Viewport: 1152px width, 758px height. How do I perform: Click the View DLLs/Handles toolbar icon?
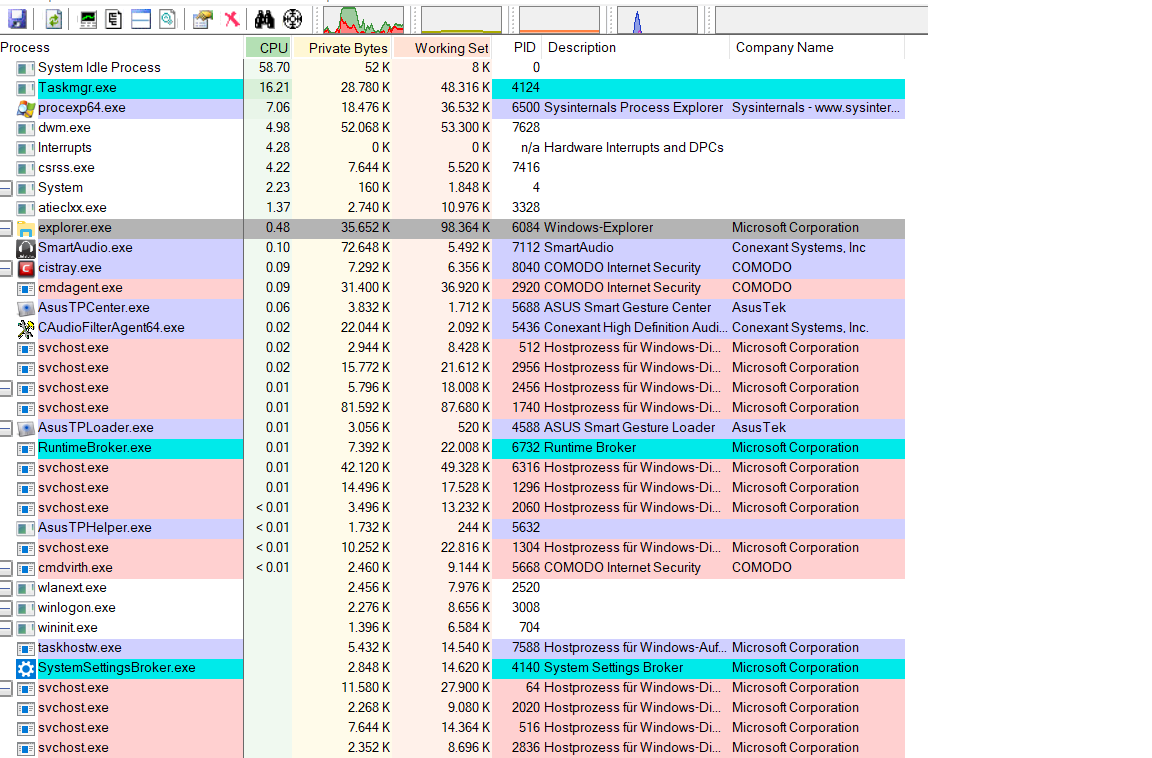168,19
